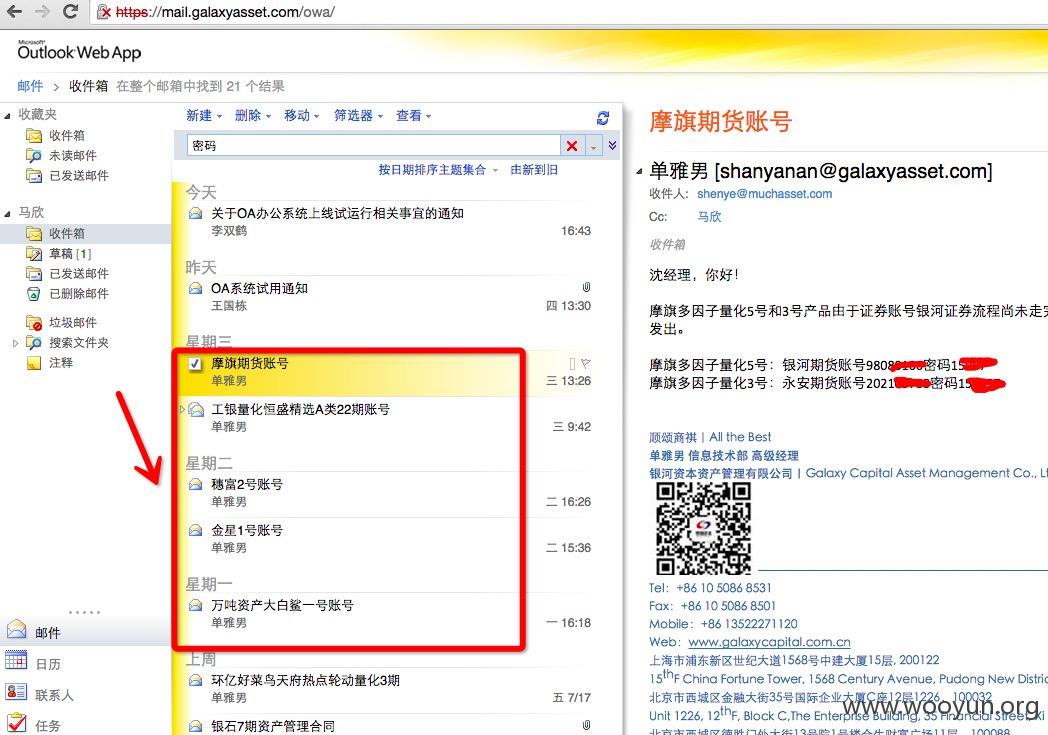Image resolution: width=1048 pixels, height=735 pixels.
Task: Open the 金星1号账号 email
Action: click(x=387, y=539)
